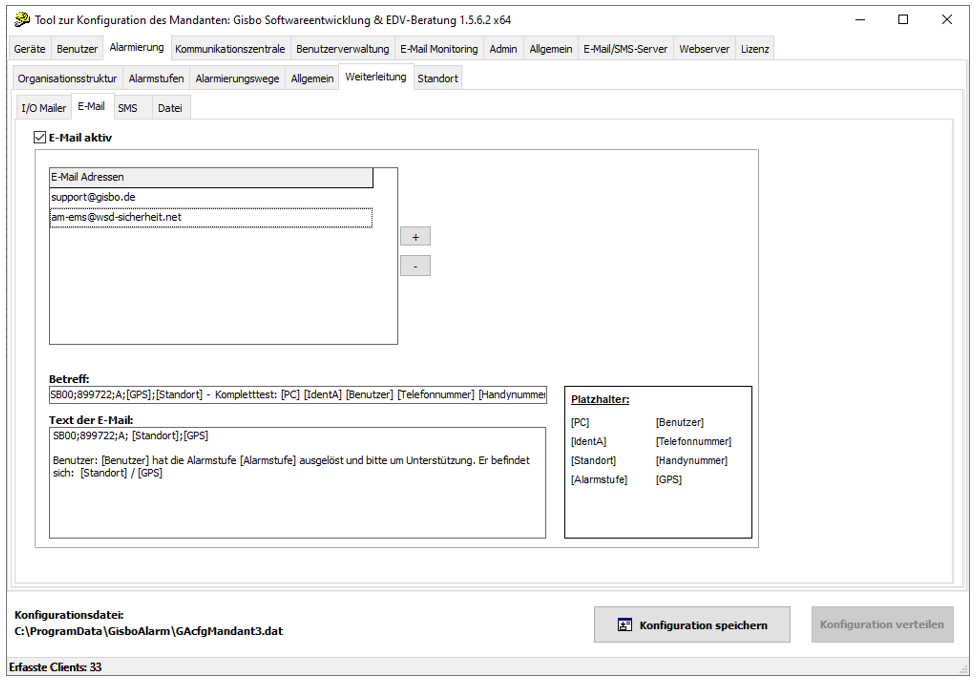Select the Organisationsstruktur sub-tab
Image resolution: width=977 pixels, height=681 pixels.
67,79
